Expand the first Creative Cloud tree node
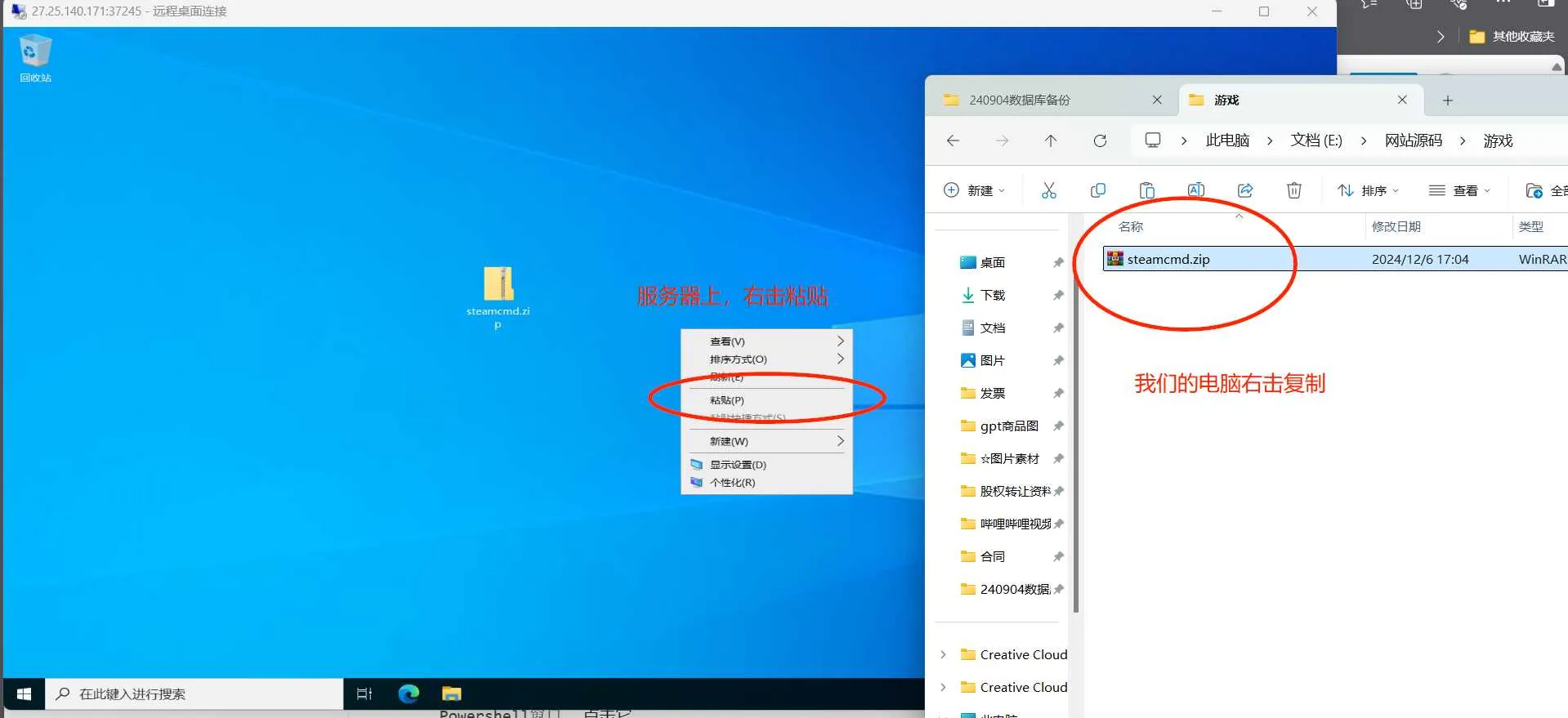This screenshot has height=718, width=1568. (x=944, y=654)
